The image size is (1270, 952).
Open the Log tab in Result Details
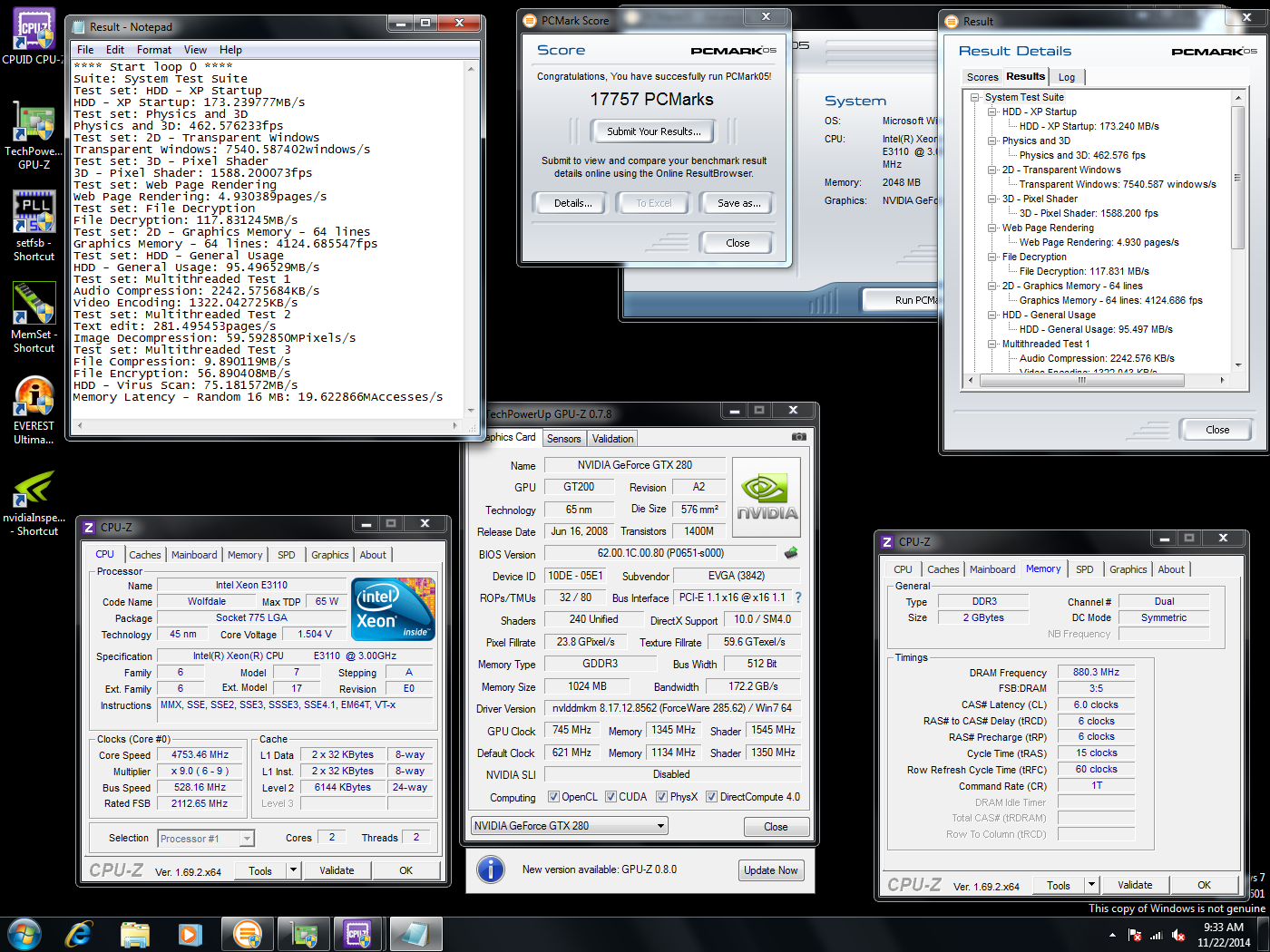(1067, 77)
